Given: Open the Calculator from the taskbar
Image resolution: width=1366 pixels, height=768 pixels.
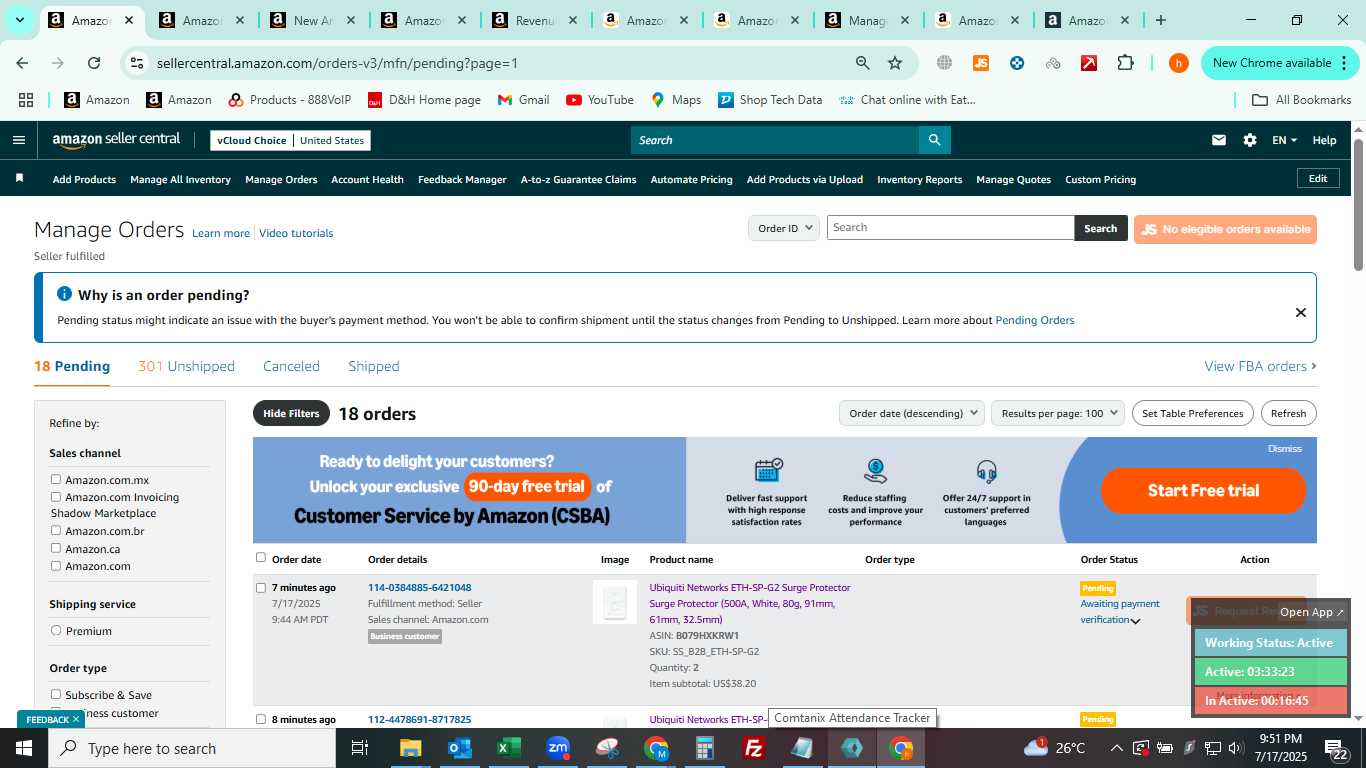Looking at the screenshot, I should (x=705, y=748).
